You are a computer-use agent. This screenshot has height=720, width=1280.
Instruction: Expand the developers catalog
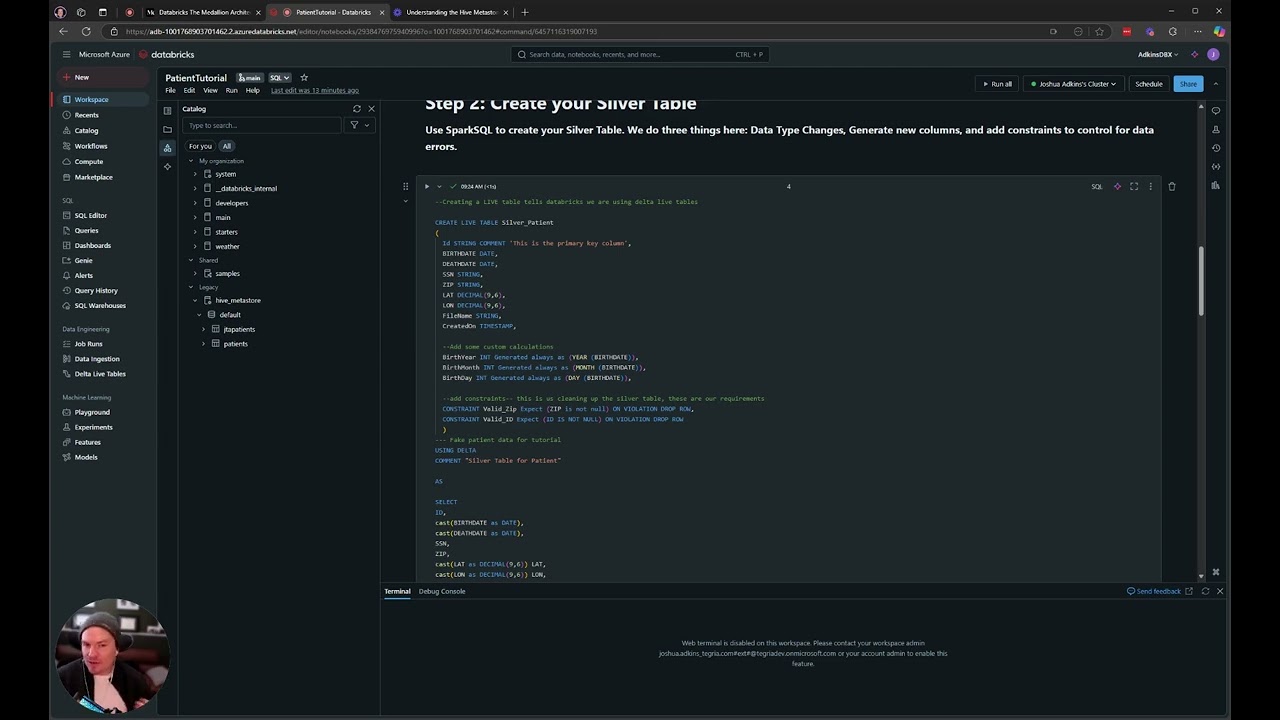(195, 203)
